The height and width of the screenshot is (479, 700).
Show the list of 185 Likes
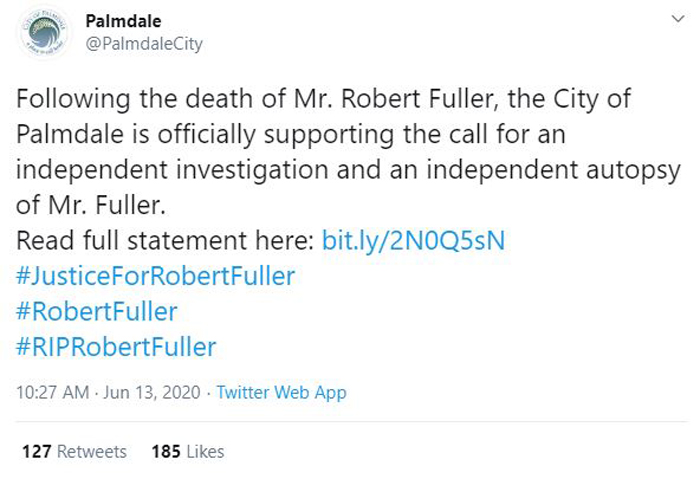click(x=188, y=451)
